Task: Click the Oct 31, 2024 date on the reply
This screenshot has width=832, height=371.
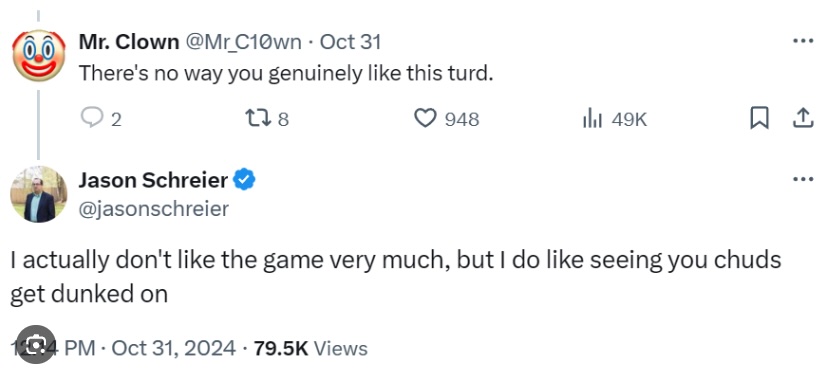Action: tap(174, 349)
